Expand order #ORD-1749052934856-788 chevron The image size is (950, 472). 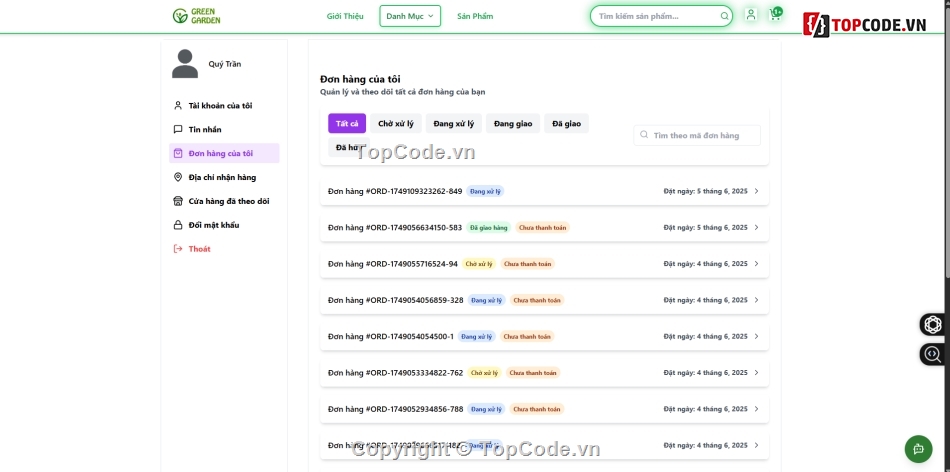pos(756,409)
